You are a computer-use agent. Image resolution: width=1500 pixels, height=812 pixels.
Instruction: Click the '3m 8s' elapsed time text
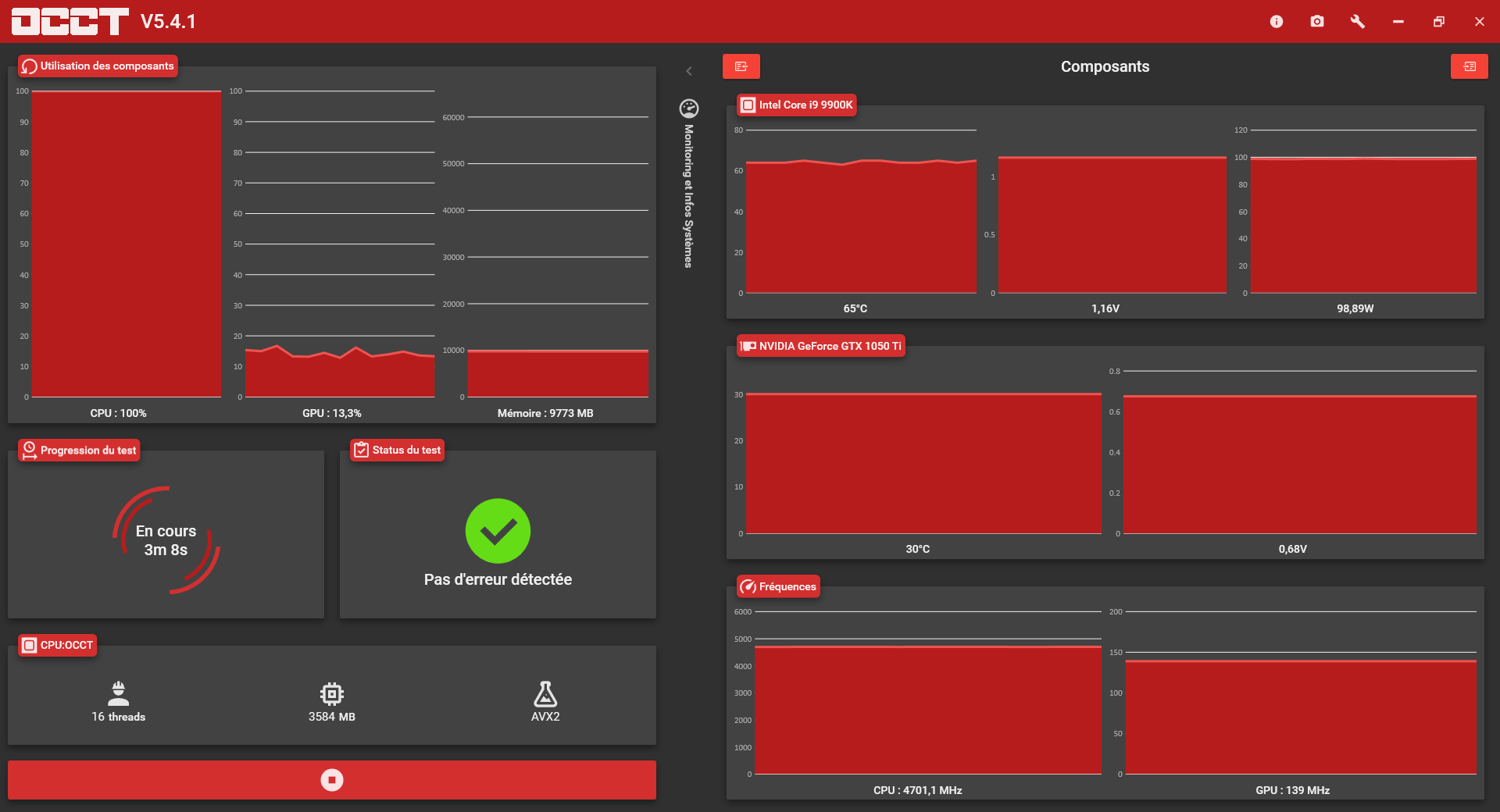point(166,550)
